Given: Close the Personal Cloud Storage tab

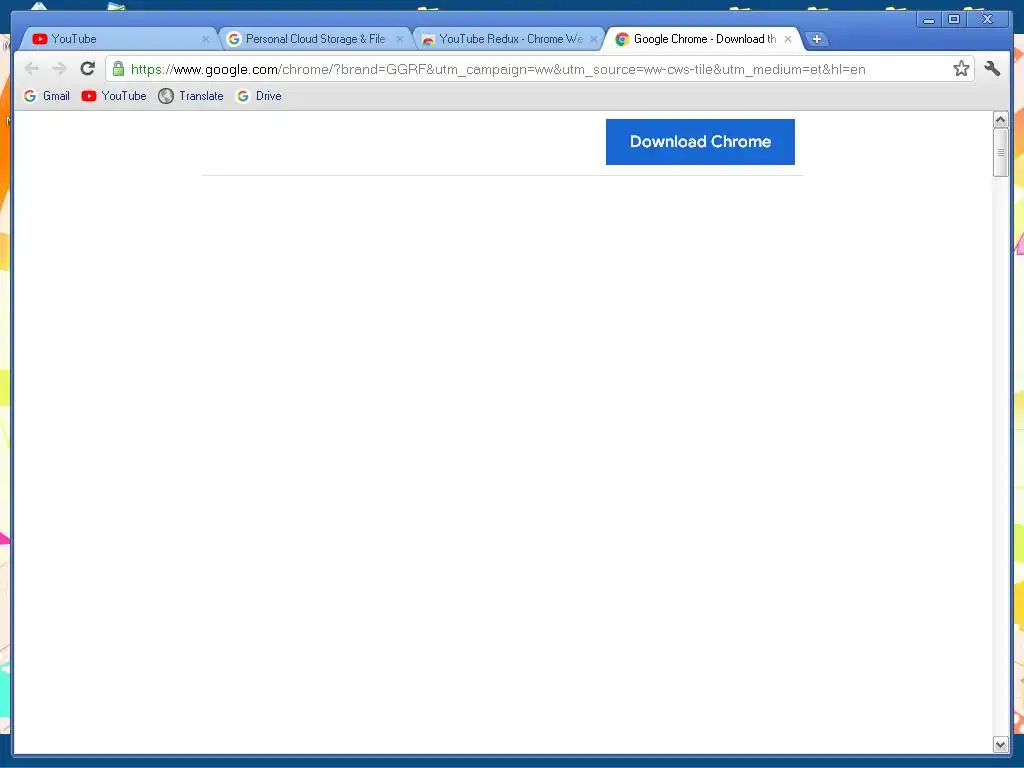Looking at the screenshot, I should point(400,39).
